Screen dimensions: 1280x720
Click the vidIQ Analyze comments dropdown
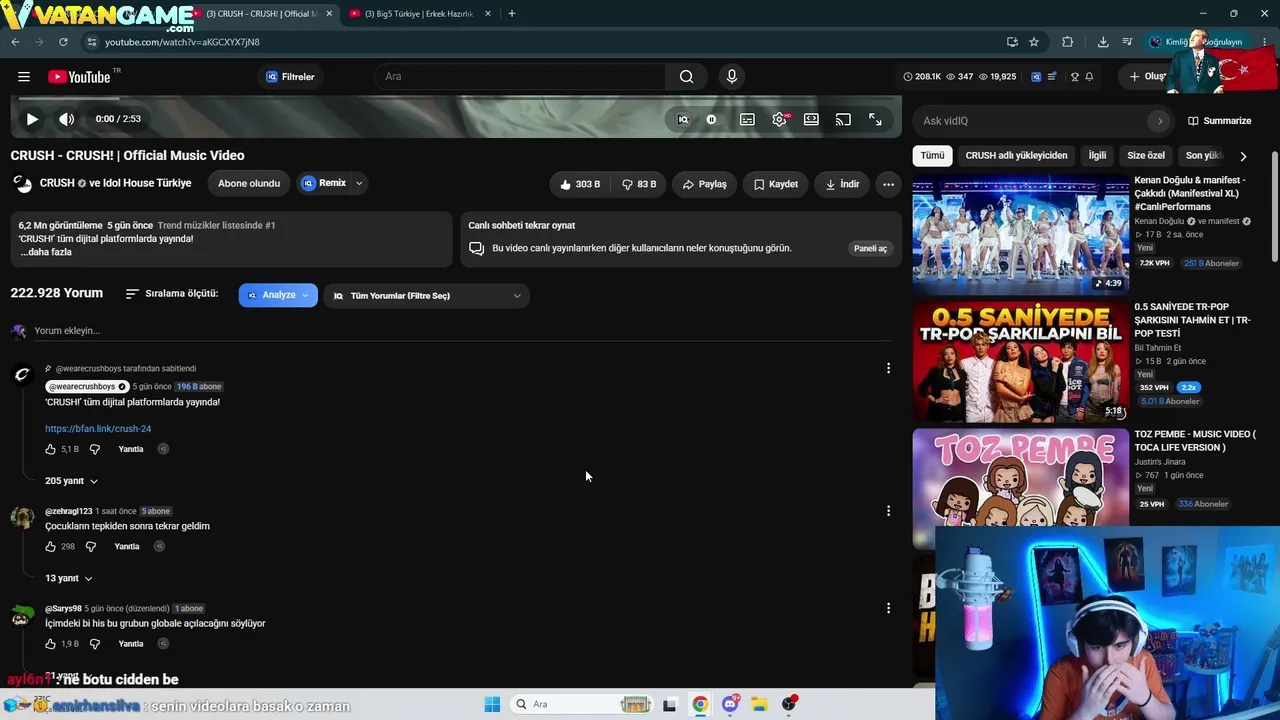(278, 295)
